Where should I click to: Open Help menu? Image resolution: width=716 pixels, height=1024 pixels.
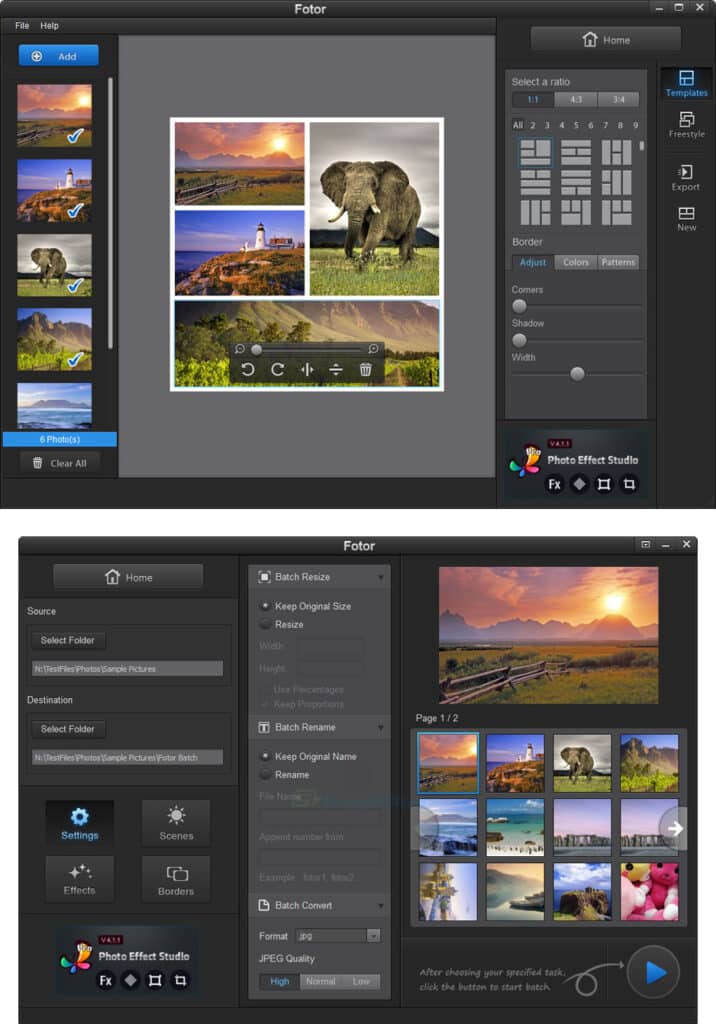50,25
